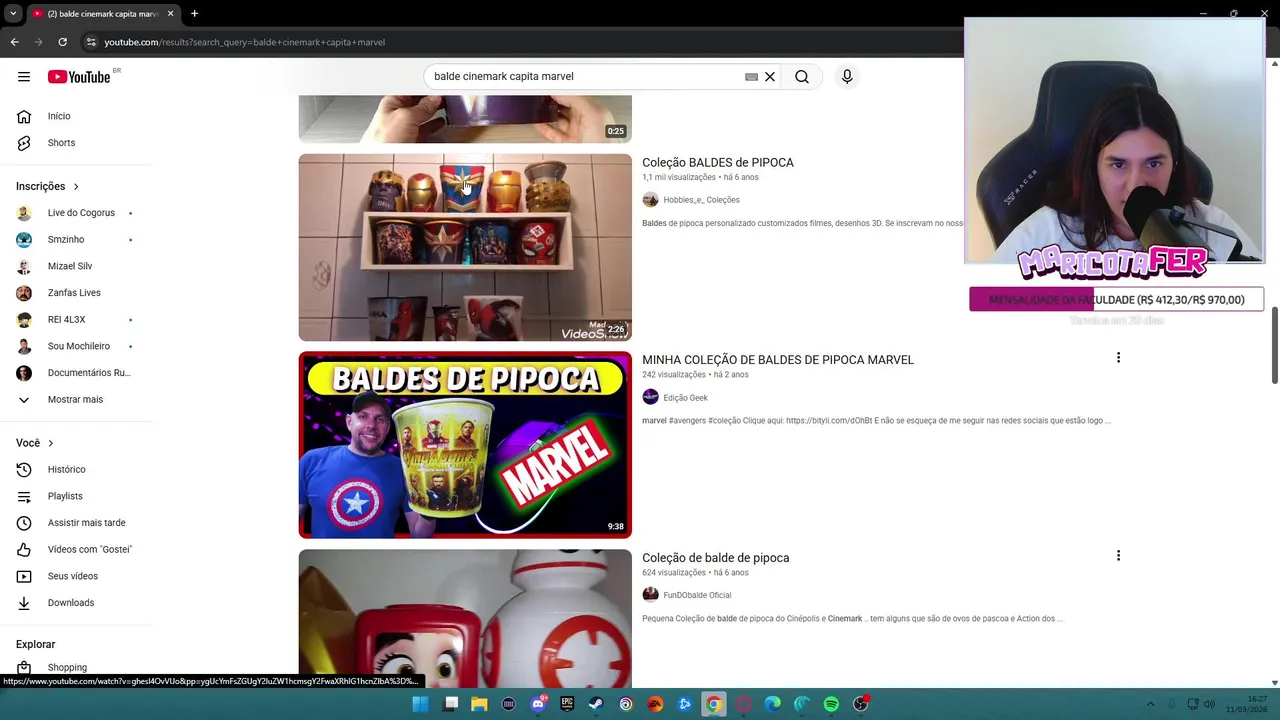Close the balde cinemark capita tab
Image resolution: width=1280 pixels, height=720 pixels.
tap(170, 14)
